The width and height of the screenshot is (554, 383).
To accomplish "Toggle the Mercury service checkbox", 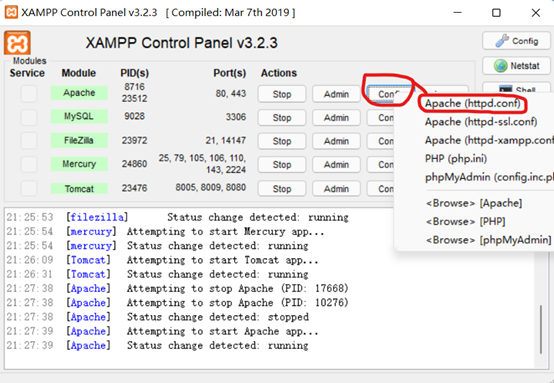I will click(x=29, y=164).
